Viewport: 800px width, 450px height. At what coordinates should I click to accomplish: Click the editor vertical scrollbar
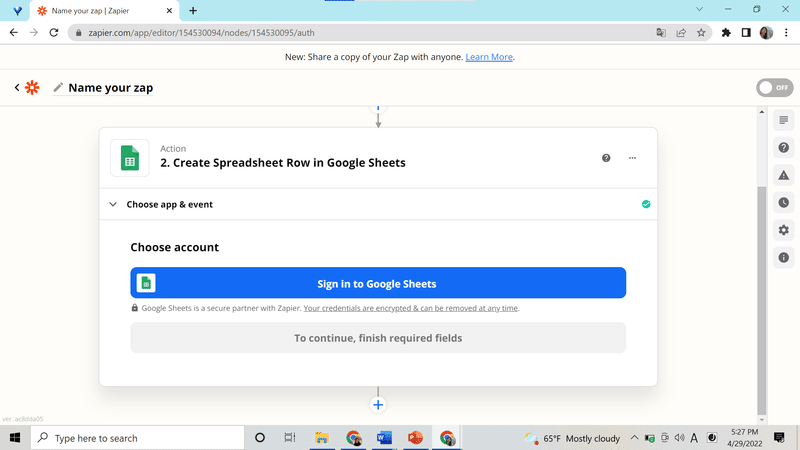tap(762, 301)
